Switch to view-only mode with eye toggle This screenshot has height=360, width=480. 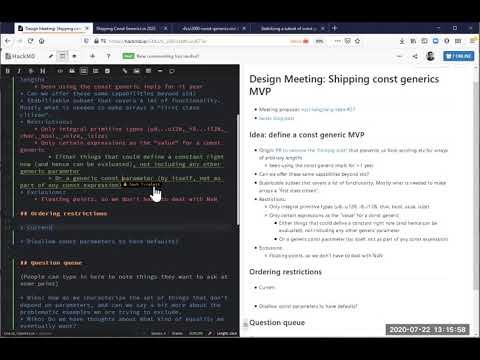pyautogui.click(x=74, y=56)
